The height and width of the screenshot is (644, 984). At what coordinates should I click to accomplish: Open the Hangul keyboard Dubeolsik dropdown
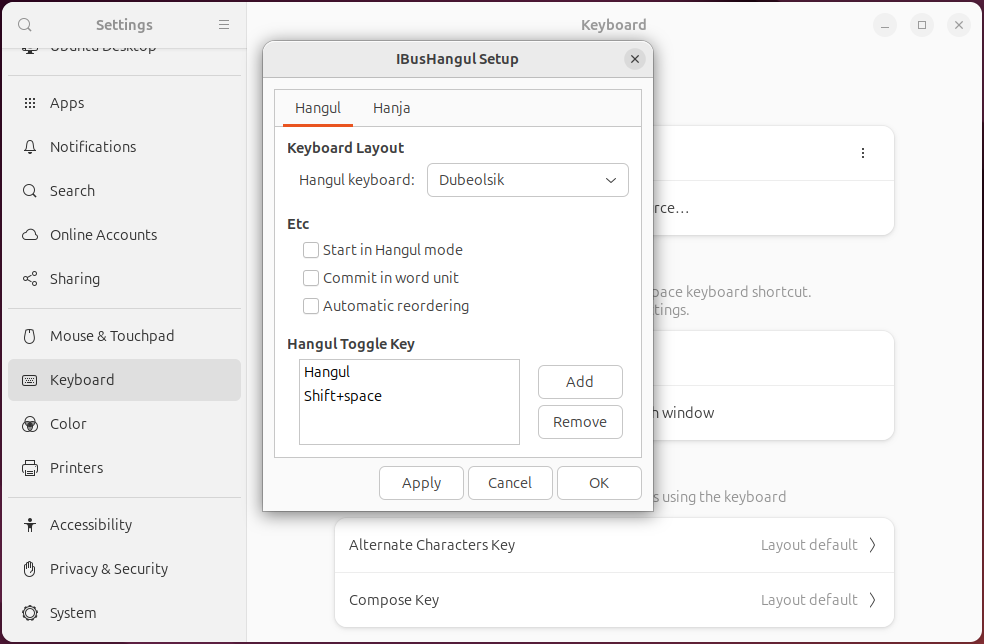[x=528, y=180]
